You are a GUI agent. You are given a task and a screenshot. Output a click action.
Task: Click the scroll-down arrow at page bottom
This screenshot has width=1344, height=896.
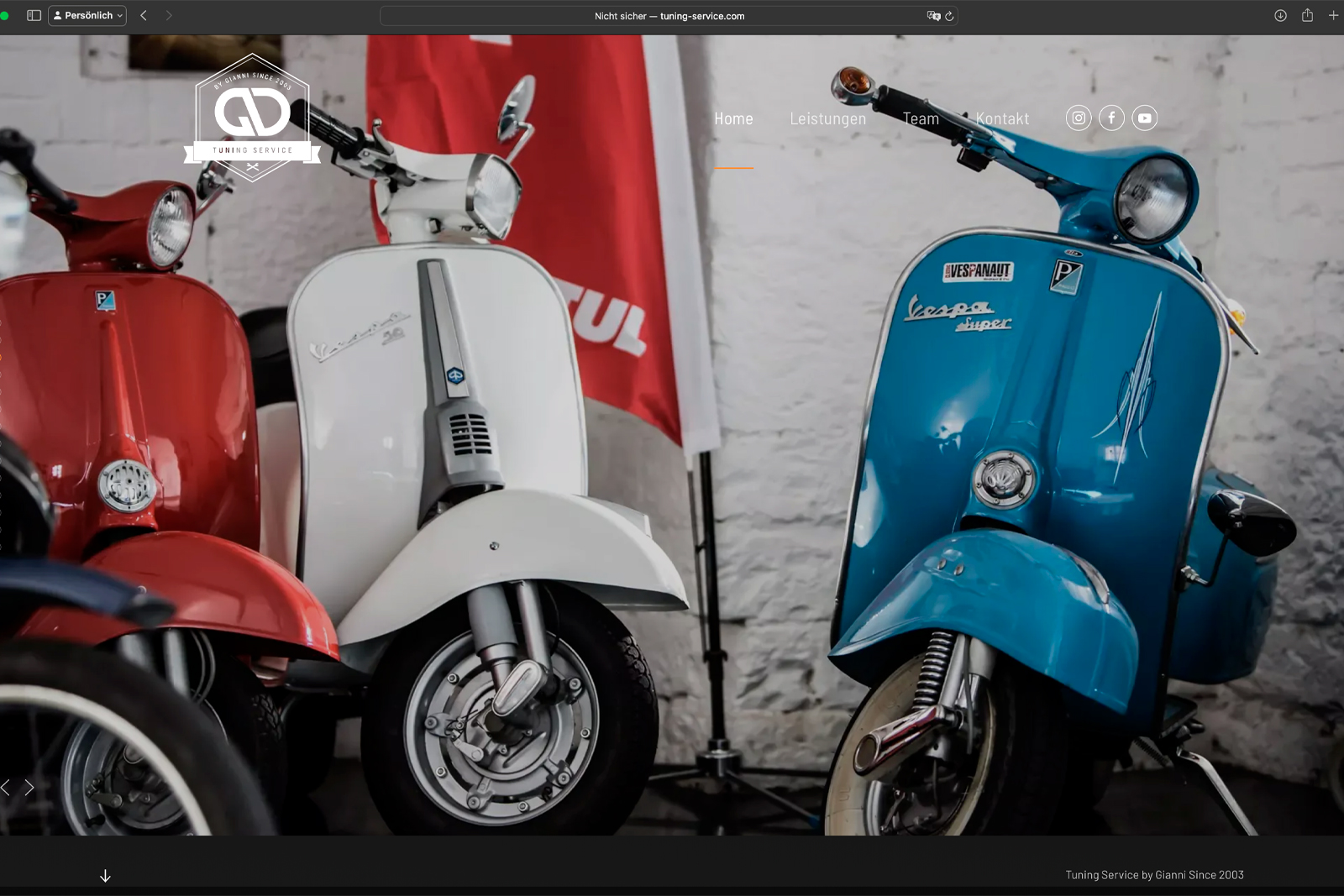(105, 876)
